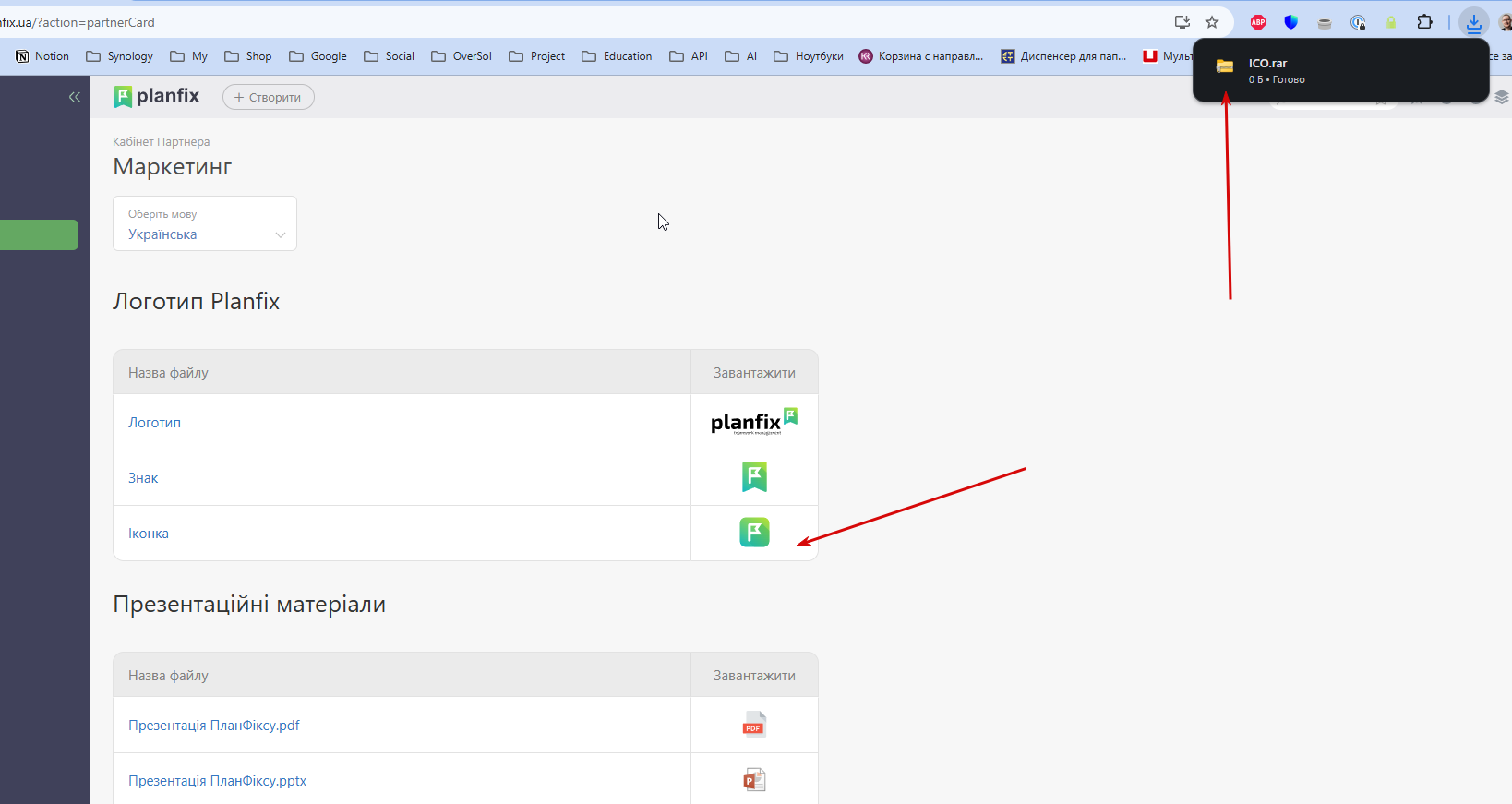Screen dimensions: 1512x804
Task: Select the highlighted green sidebar item
Action: coord(39,234)
